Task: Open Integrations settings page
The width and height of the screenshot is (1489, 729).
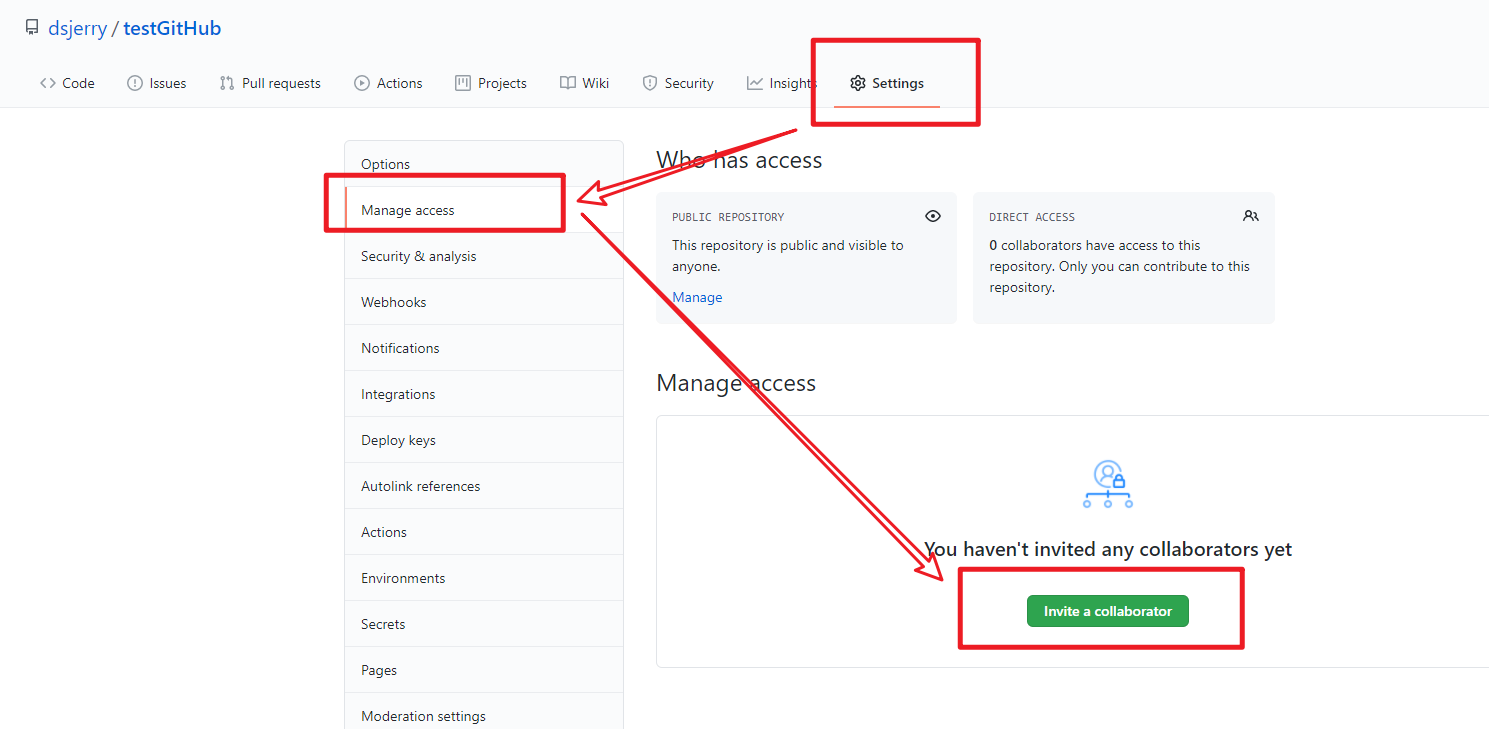Action: [484, 394]
